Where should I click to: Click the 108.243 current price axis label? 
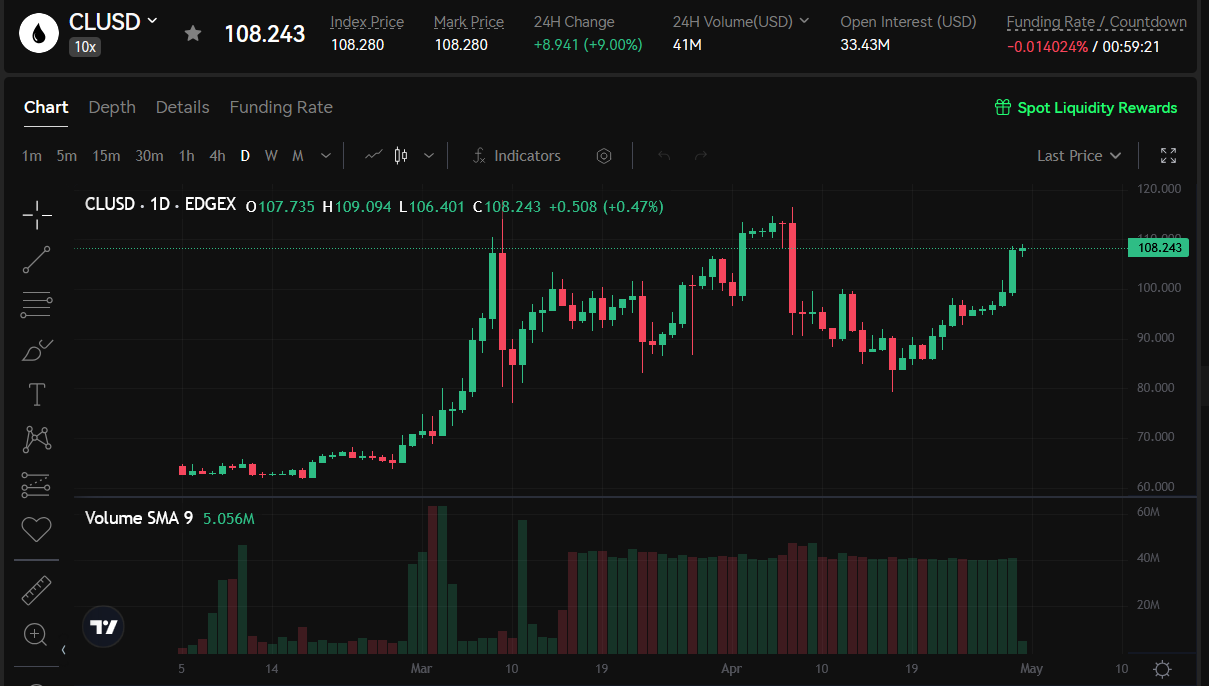(1157, 248)
